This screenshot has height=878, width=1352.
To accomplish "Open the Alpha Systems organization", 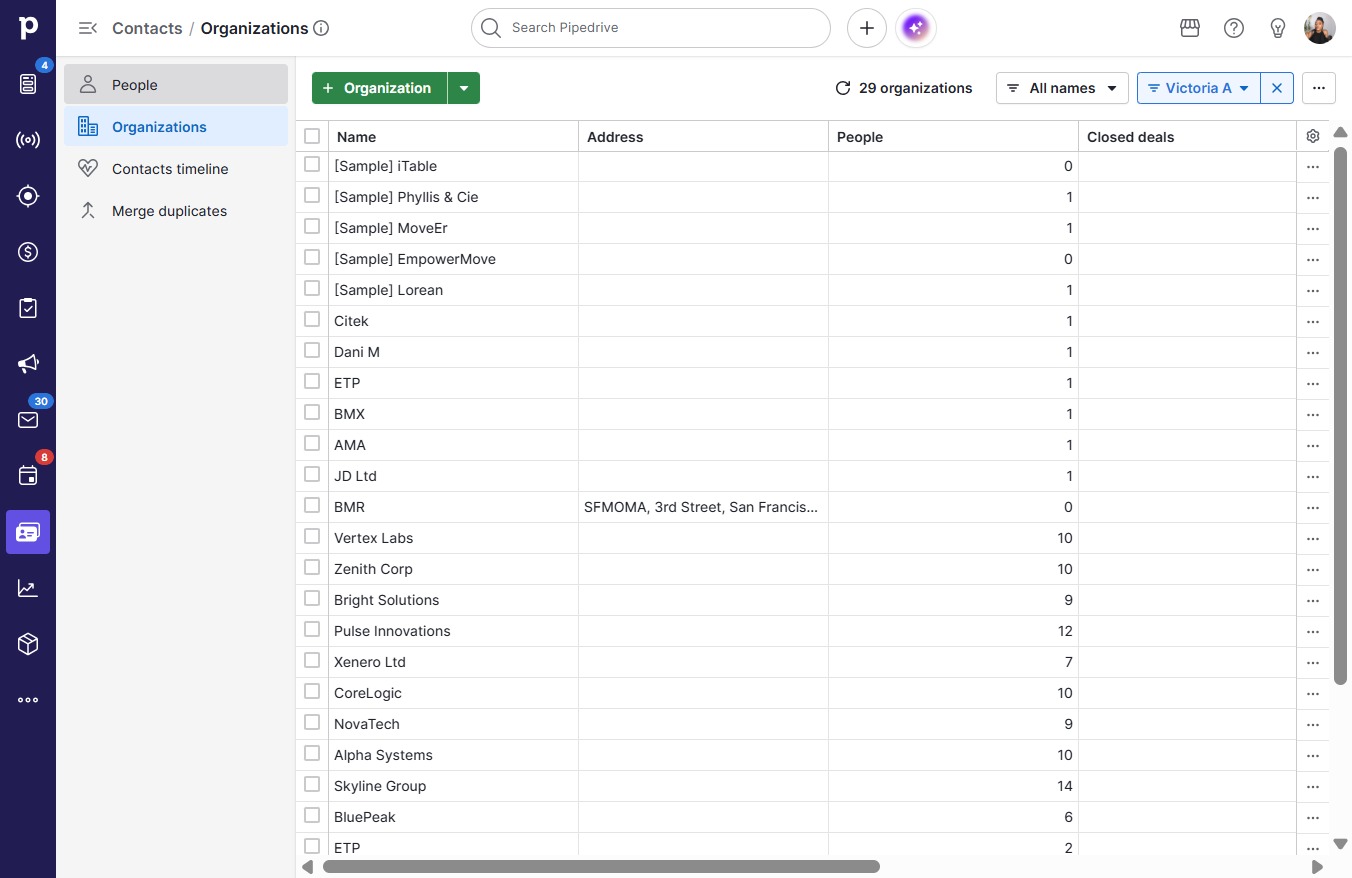I will click(x=383, y=755).
